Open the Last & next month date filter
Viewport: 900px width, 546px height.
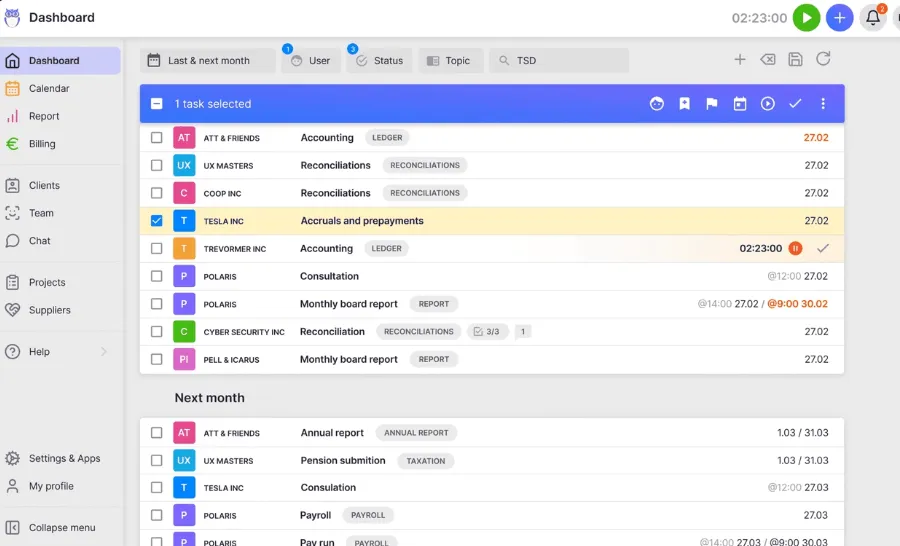(207, 60)
